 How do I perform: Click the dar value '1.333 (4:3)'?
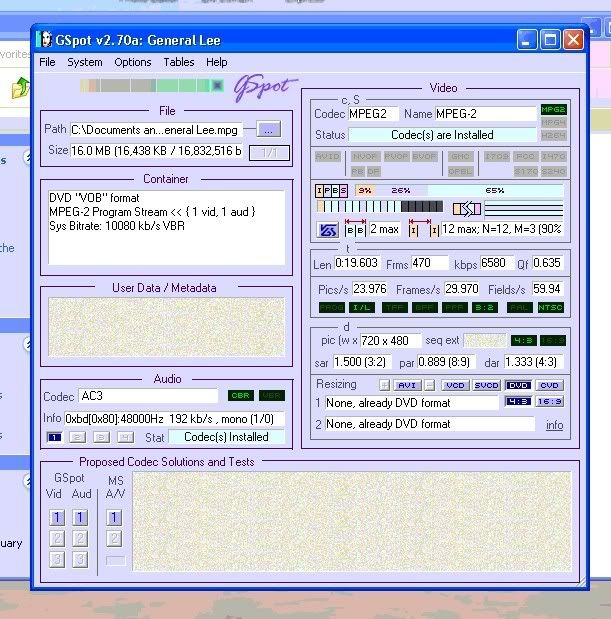click(x=534, y=362)
